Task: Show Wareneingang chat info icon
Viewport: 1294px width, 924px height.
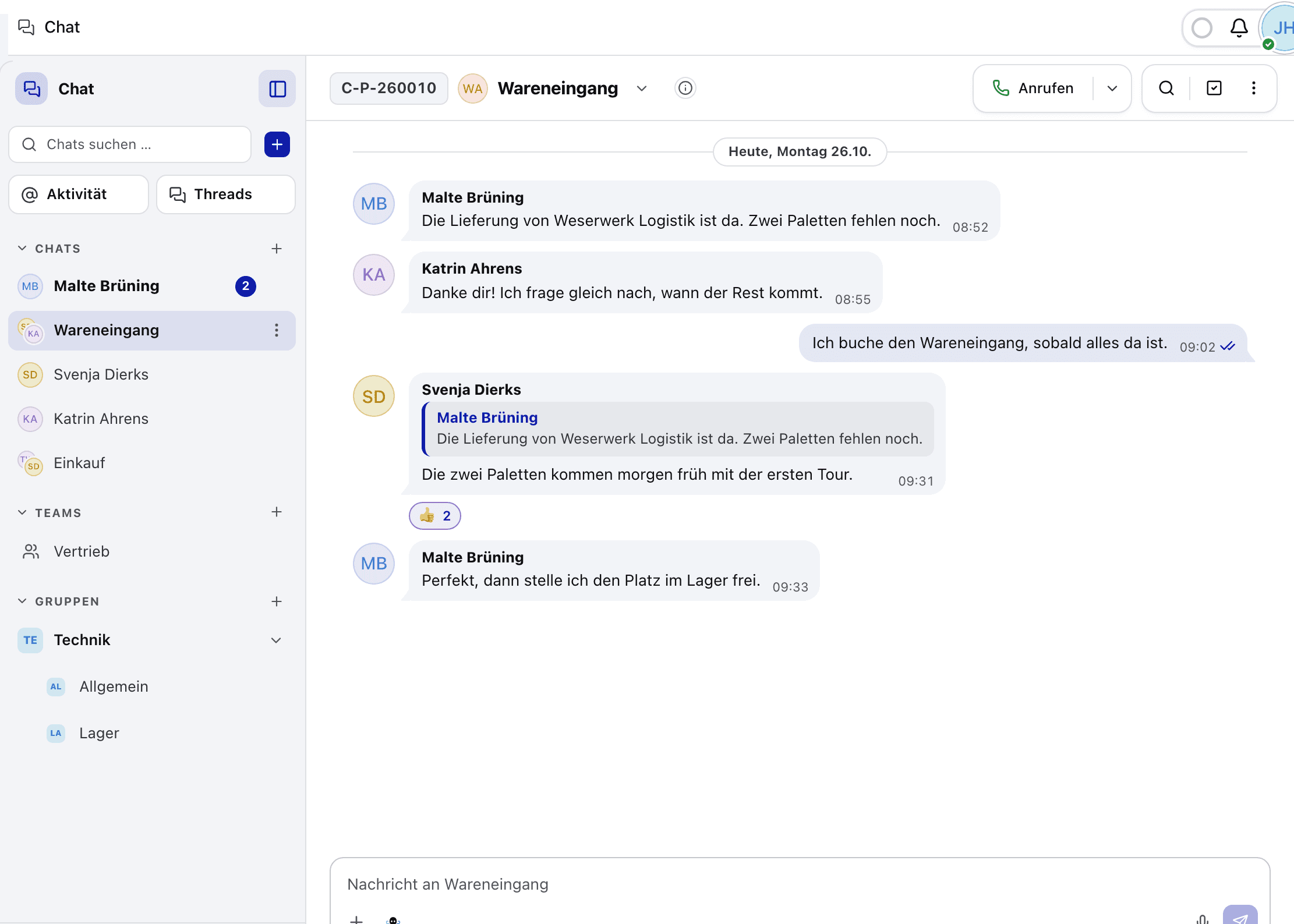Action: tap(685, 88)
